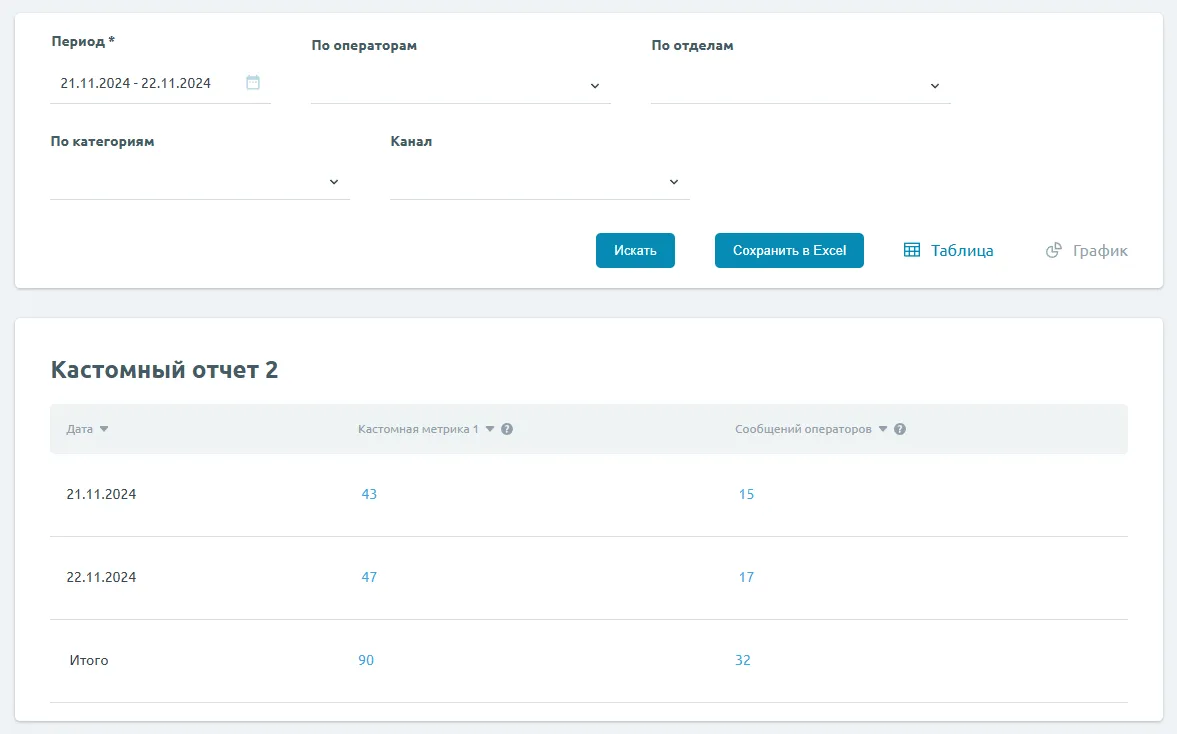
Task: Click help icon next to Кастомная метрика 1
Action: click(507, 429)
